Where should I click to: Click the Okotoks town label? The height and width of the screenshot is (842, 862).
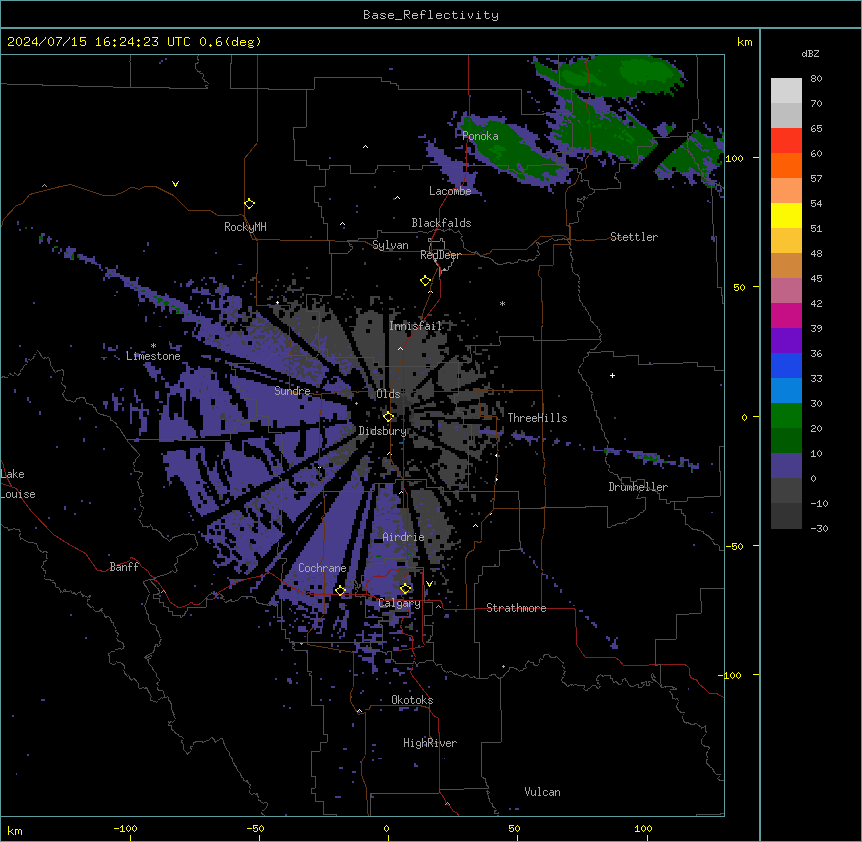tap(412, 700)
